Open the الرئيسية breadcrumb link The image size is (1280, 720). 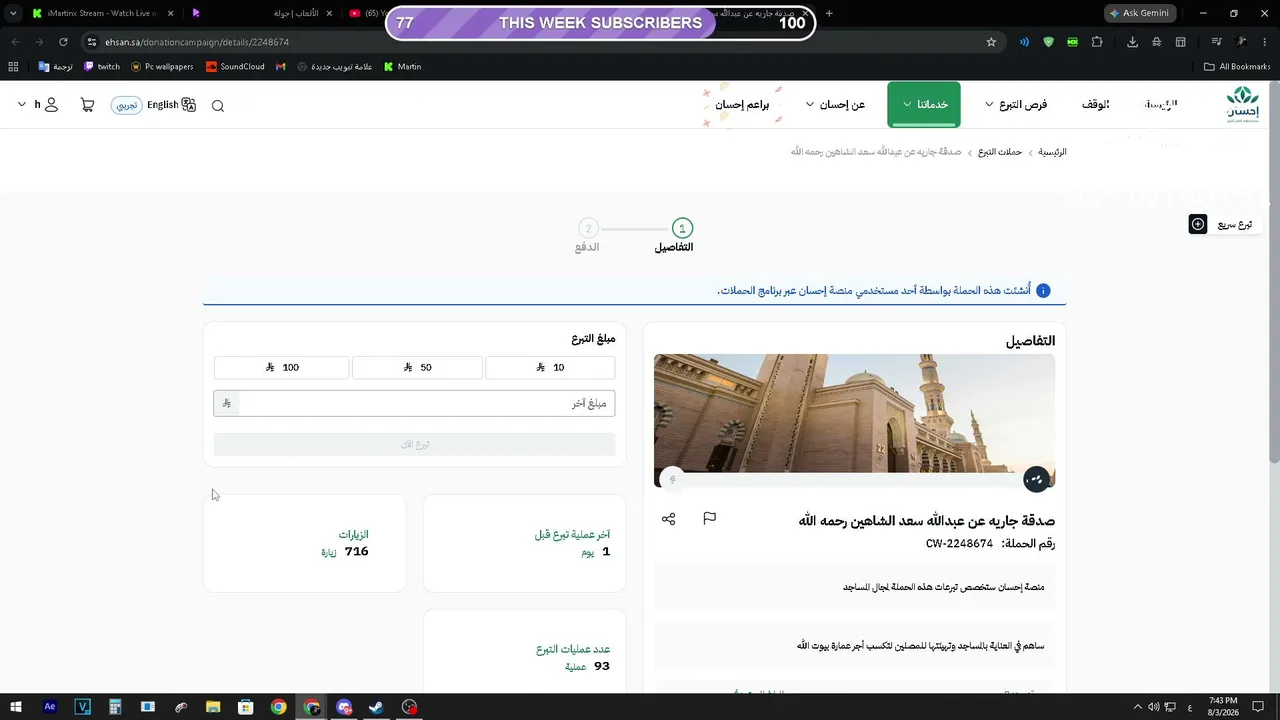(x=1052, y=152)
